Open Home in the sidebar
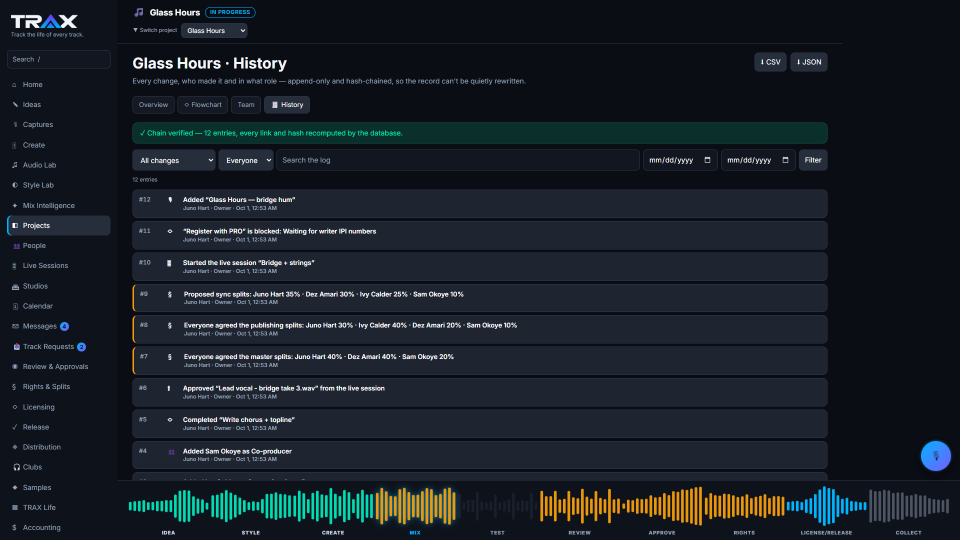This screenshot has width=960, height=540. point(58,84)
